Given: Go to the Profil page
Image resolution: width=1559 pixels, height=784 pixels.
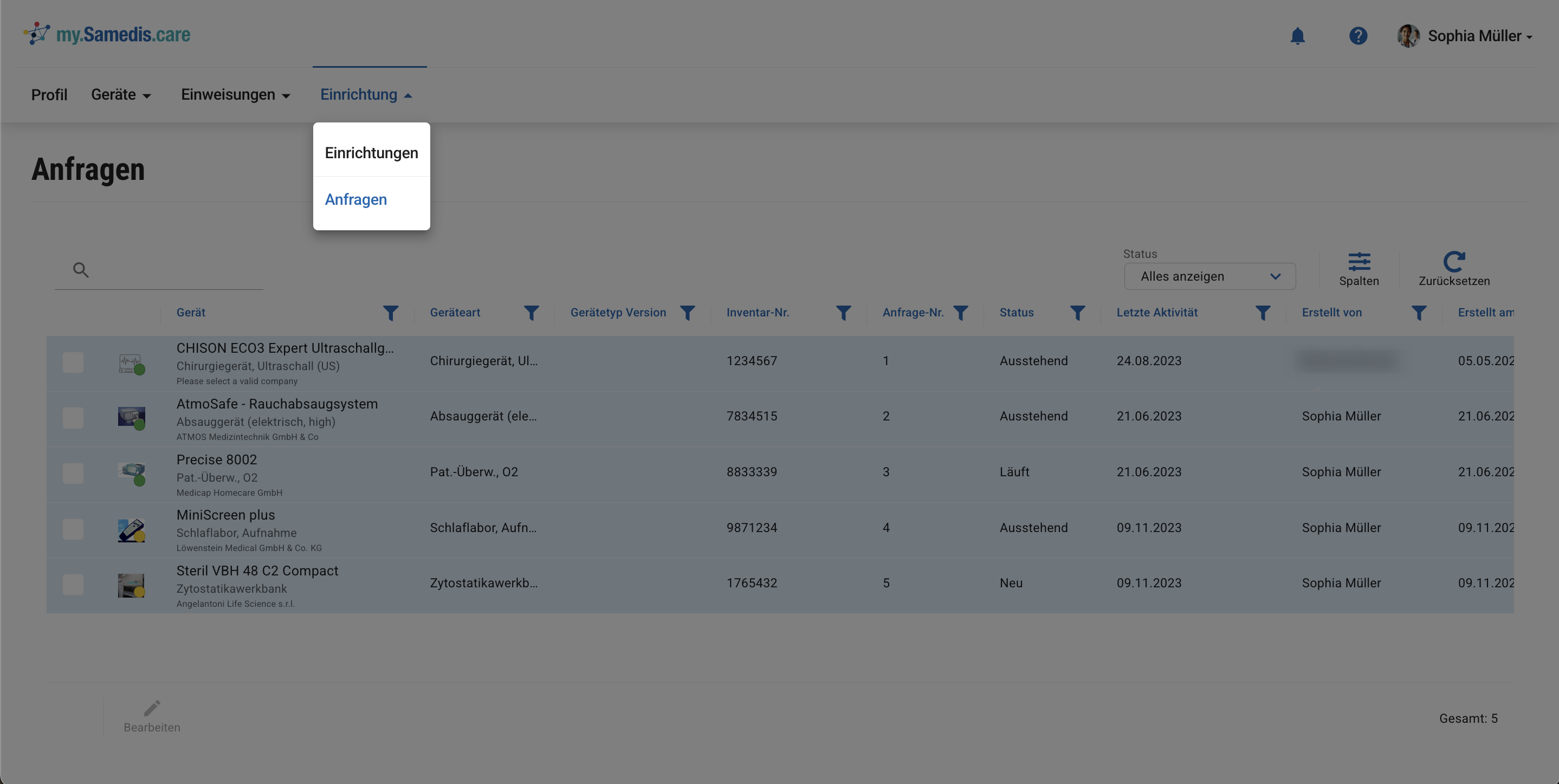Looking at the screenshot, I should coord(49,95).
